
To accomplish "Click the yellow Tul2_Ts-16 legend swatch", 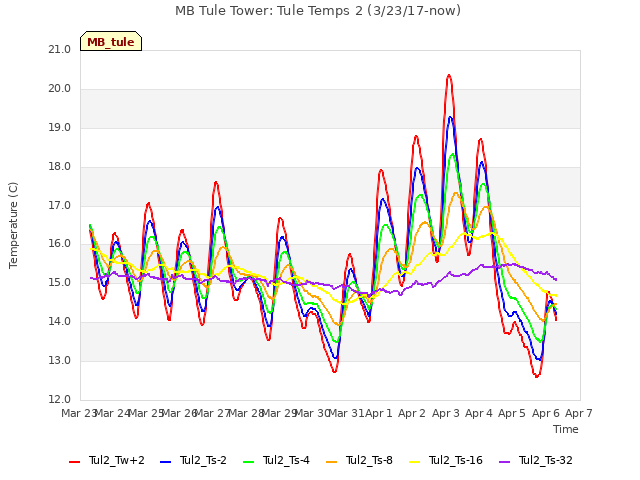I will click(x=414, y=461).
